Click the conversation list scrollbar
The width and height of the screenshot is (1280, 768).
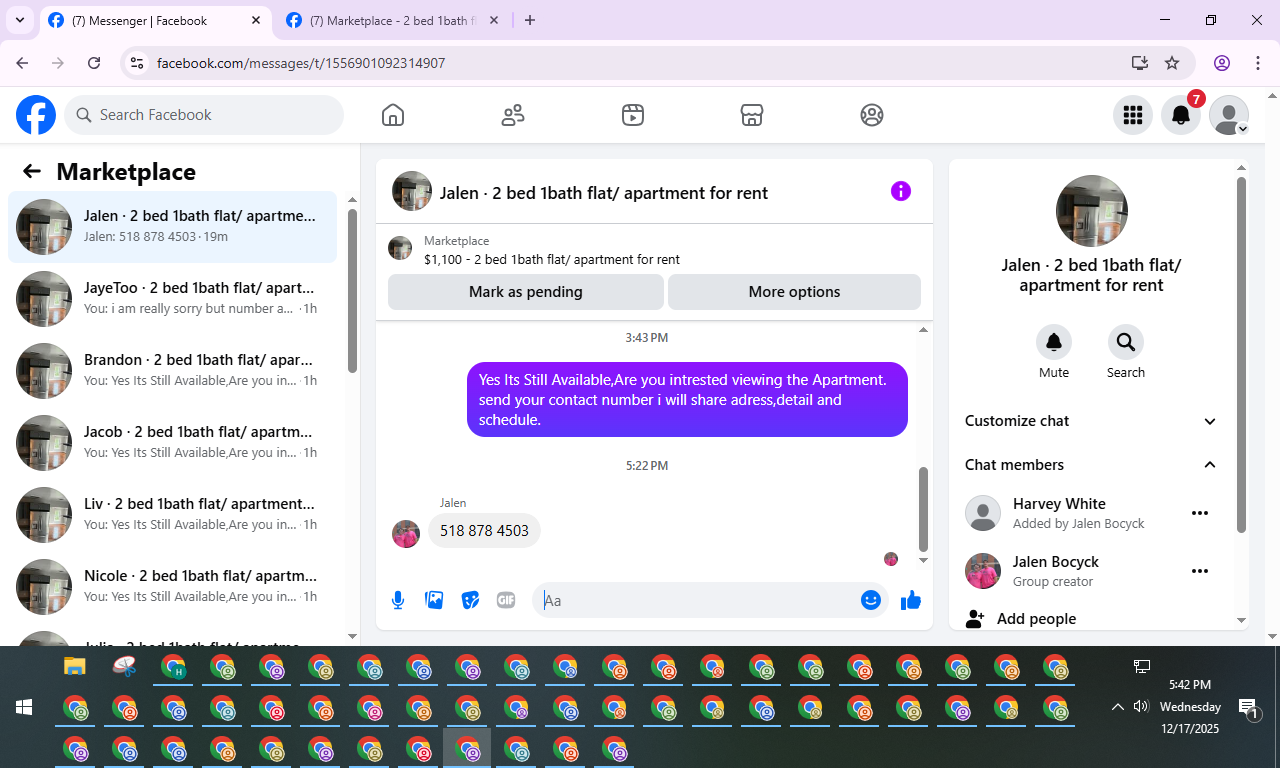(352, 290)
